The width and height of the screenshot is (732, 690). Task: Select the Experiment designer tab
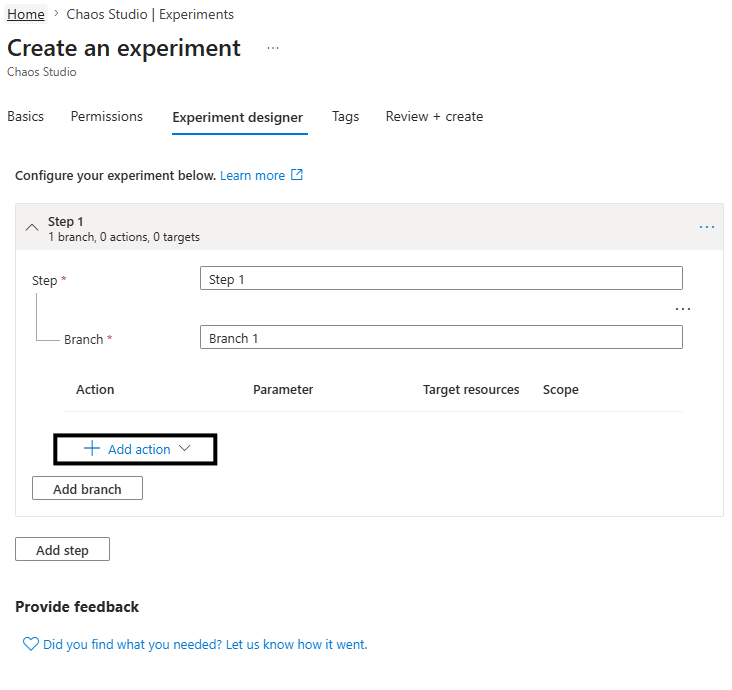(x=237, y=117)
